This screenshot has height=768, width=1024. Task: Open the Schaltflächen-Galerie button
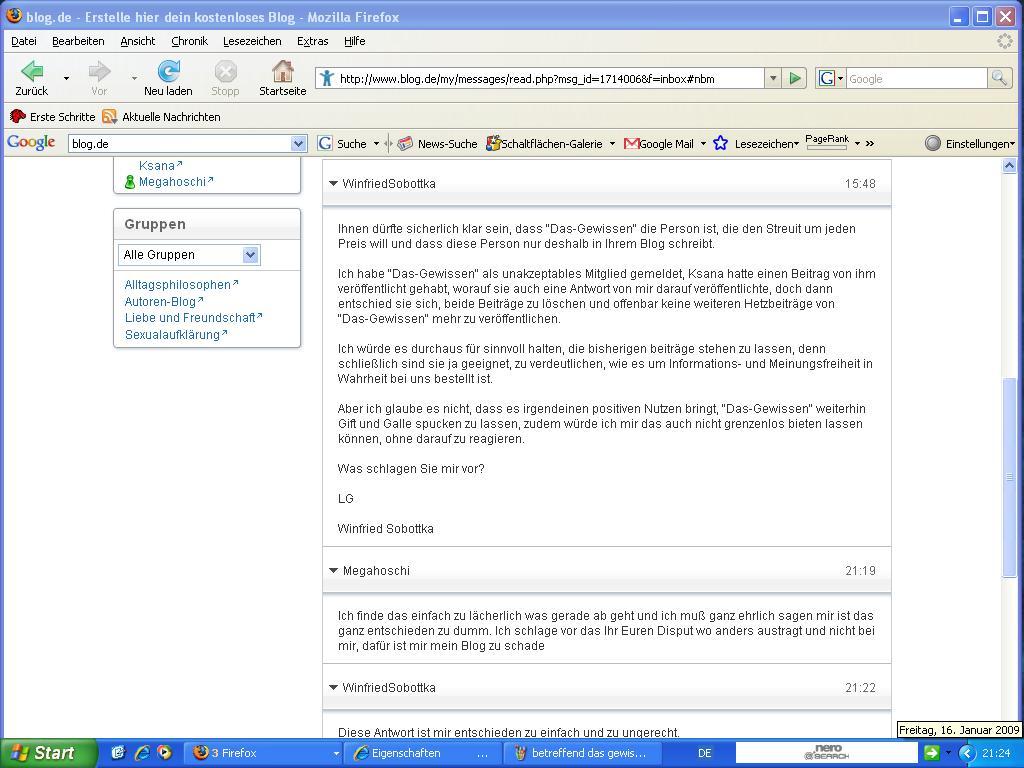click(545, 144)
